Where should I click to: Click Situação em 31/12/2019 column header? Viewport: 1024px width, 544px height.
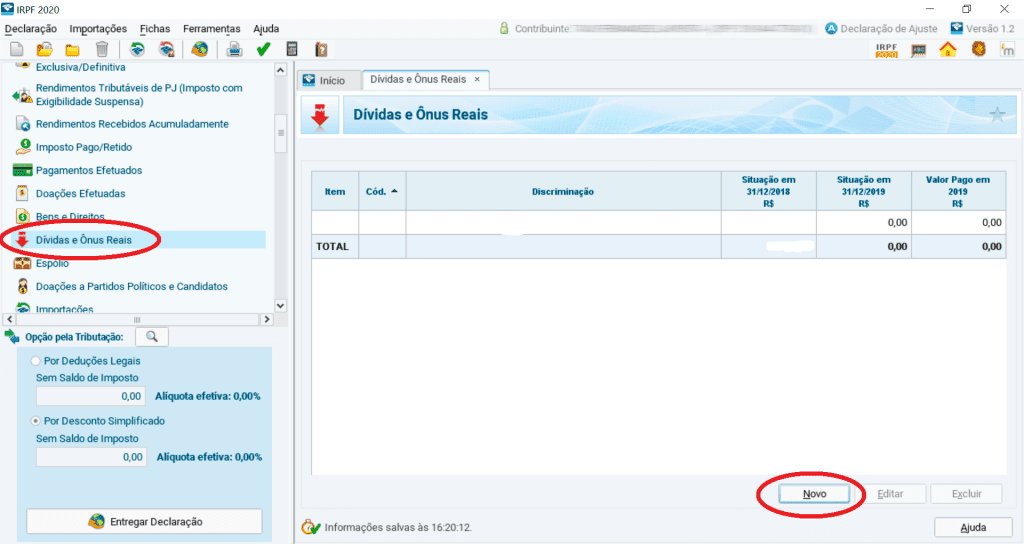coord(863,191)
